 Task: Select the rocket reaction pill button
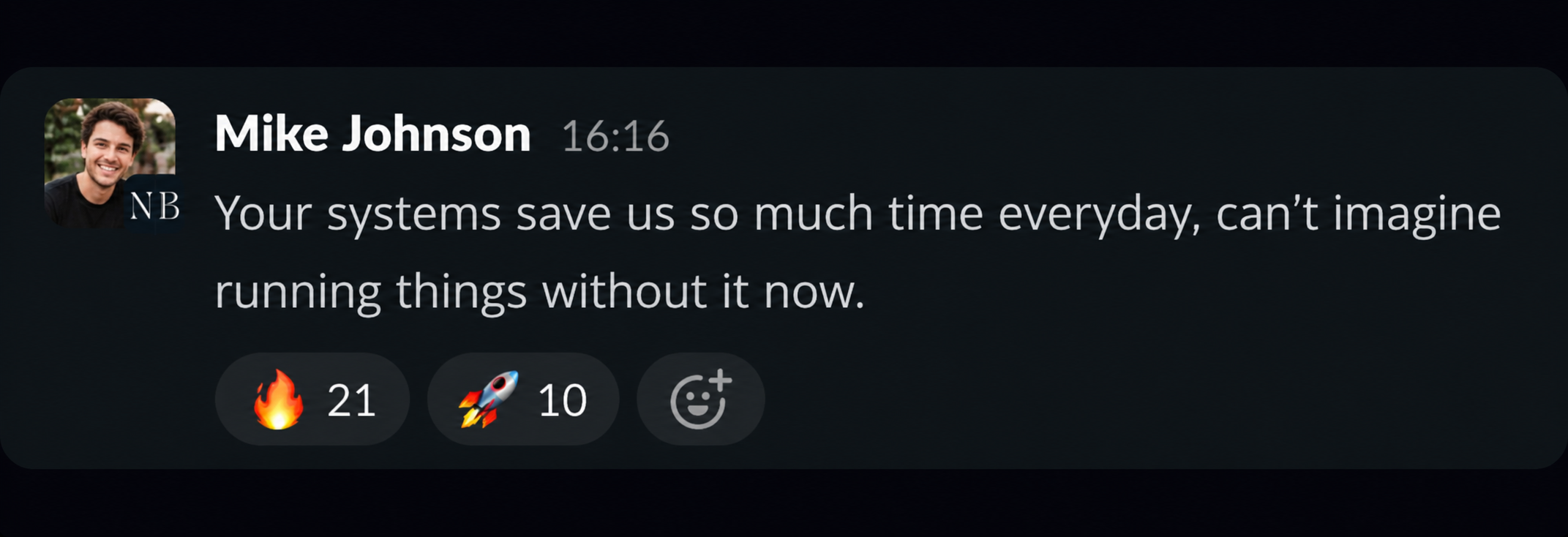point(523,399)
